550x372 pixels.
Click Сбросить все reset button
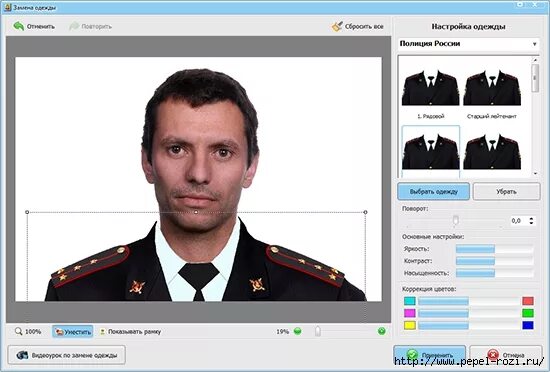[357, 26]
